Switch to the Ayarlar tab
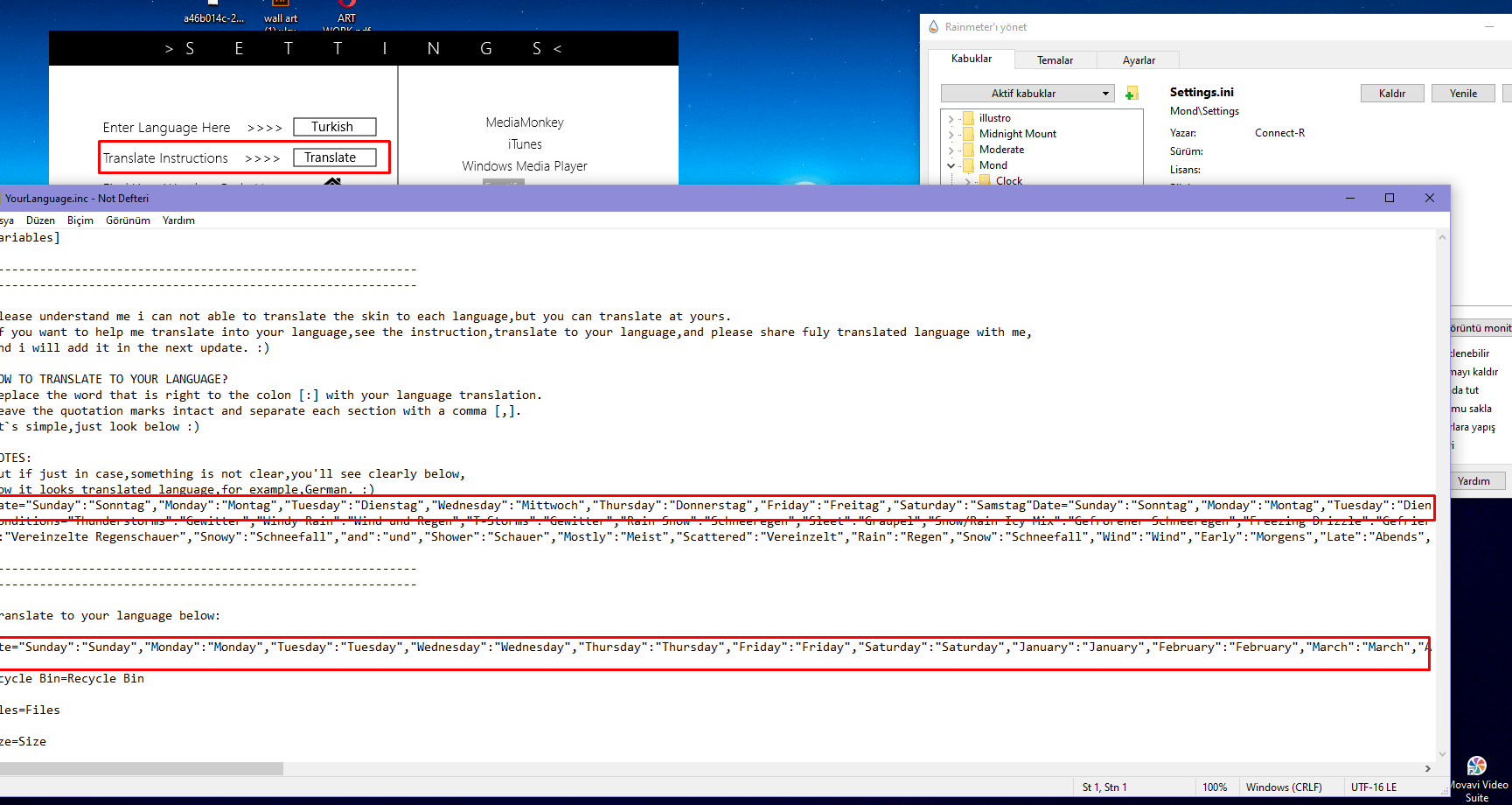This screenshot has width=1512, height=805. click(1139, 60)
